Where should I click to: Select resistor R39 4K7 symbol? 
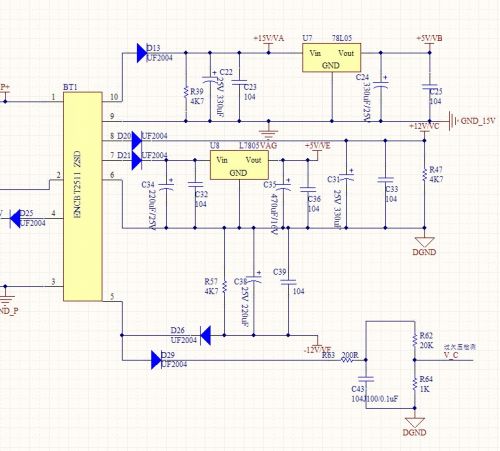(186, 92)
